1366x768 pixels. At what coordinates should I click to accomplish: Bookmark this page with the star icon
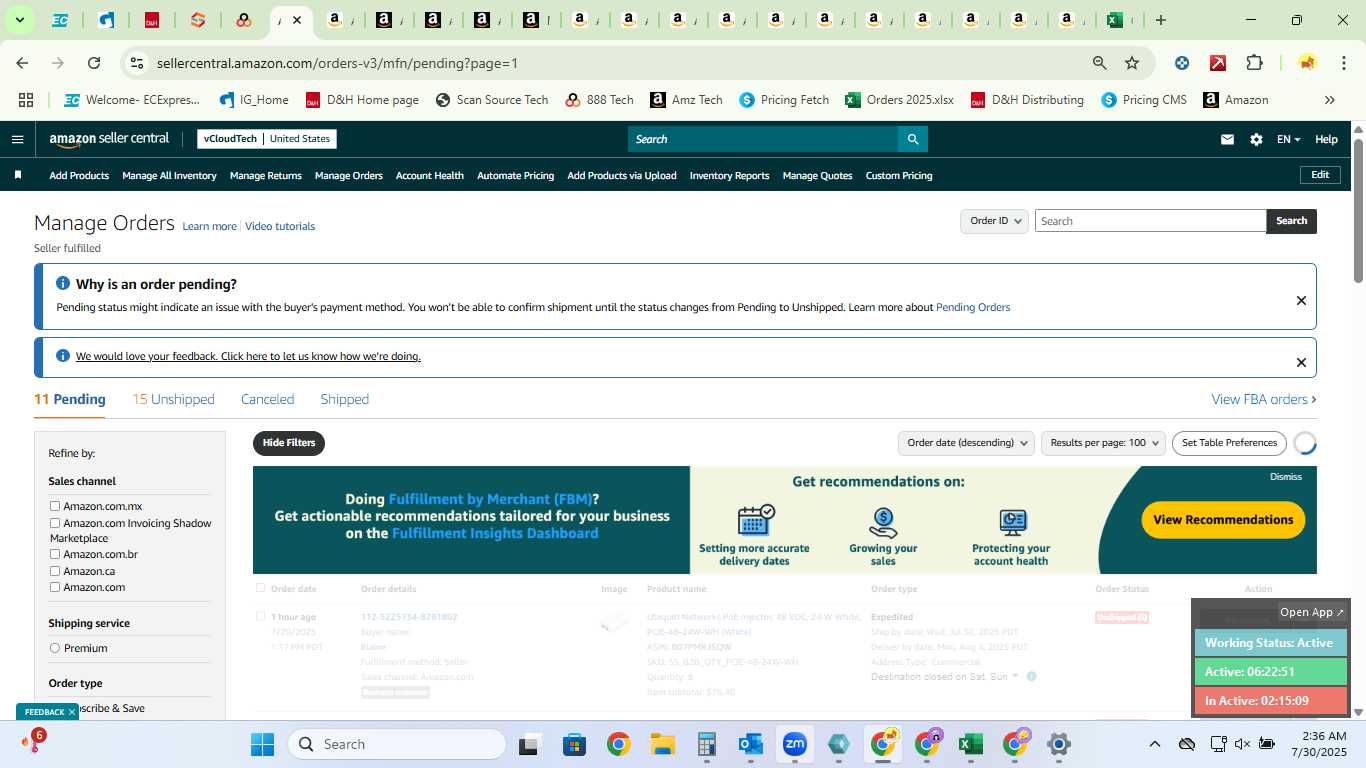1132,63
